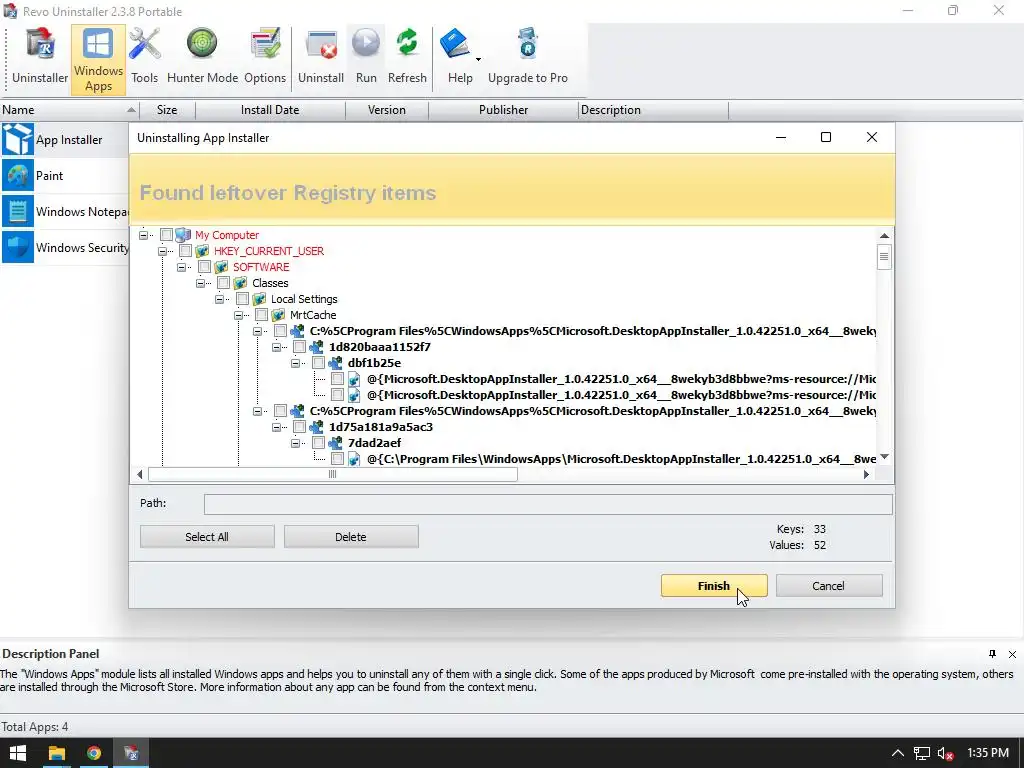Click the Classes registry key icon
Viewport: 1024px width, 768px height.
point(240,283)
